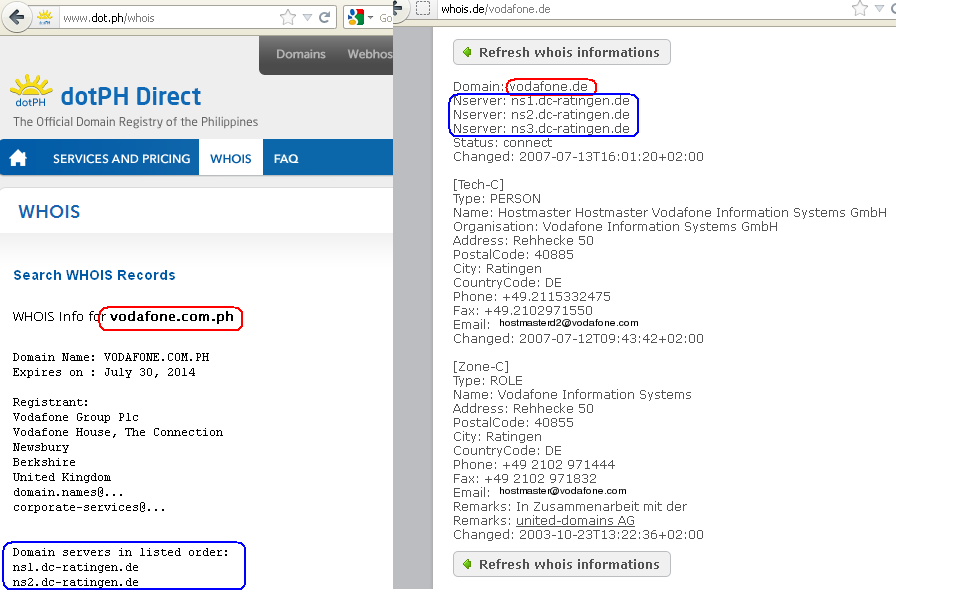Click the hostmaster@vodafone.com email
Viewport: 956px width, 592px height.
pos(563,491)
